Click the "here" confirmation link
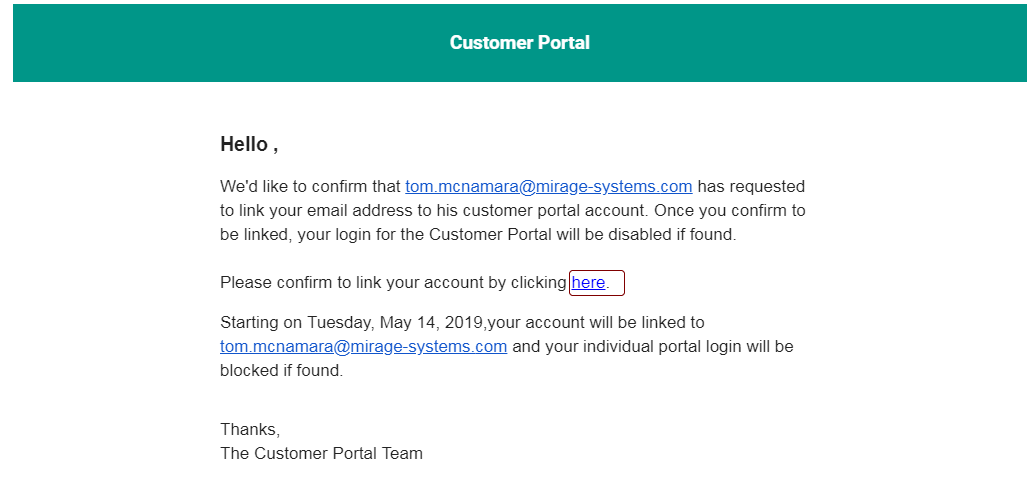1027x477 pixels. [x=588, y=283]
